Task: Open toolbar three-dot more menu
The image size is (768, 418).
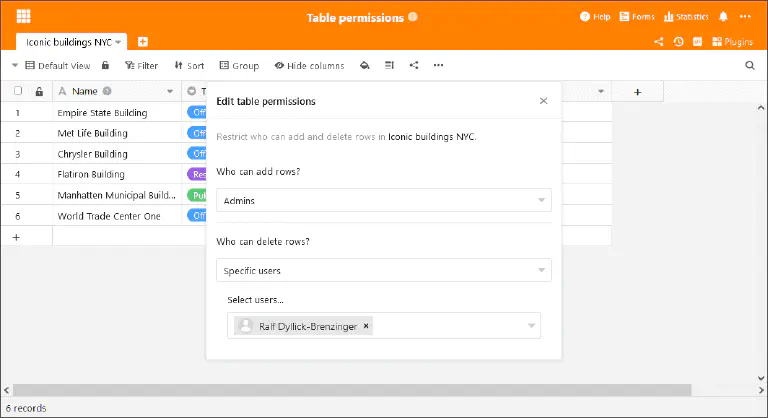Action: (438, 65)
